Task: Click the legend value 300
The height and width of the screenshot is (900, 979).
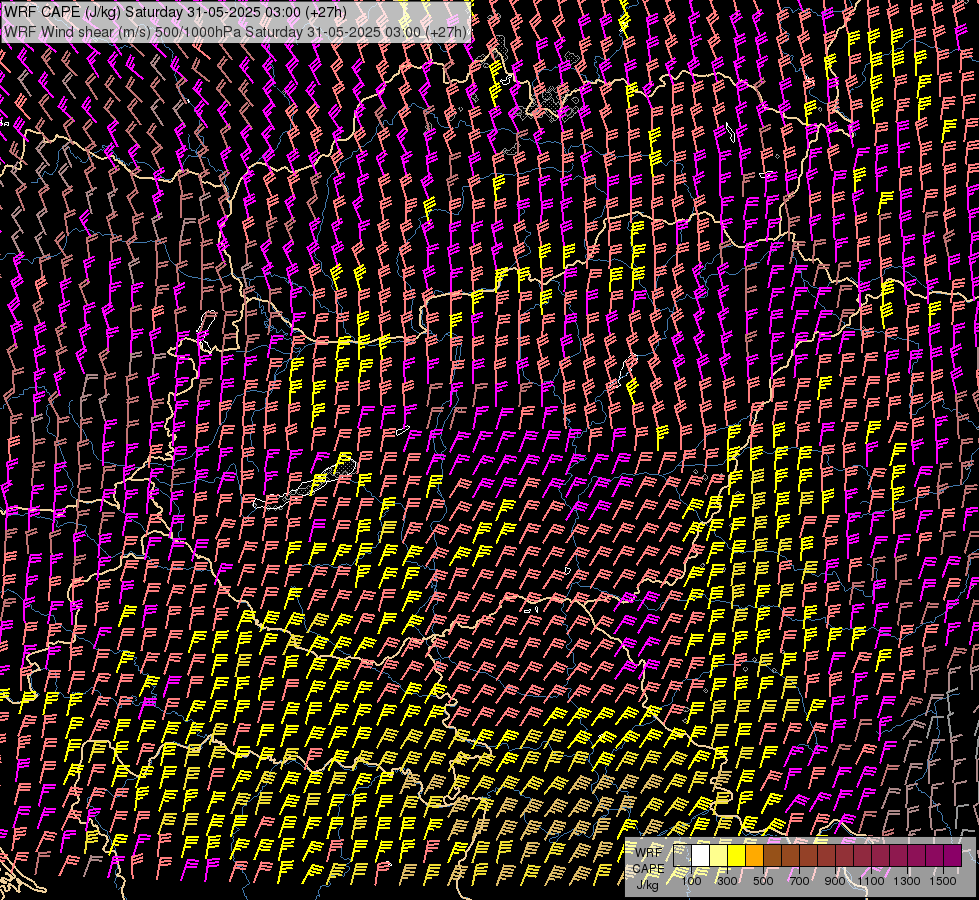Action: [727, 881]
